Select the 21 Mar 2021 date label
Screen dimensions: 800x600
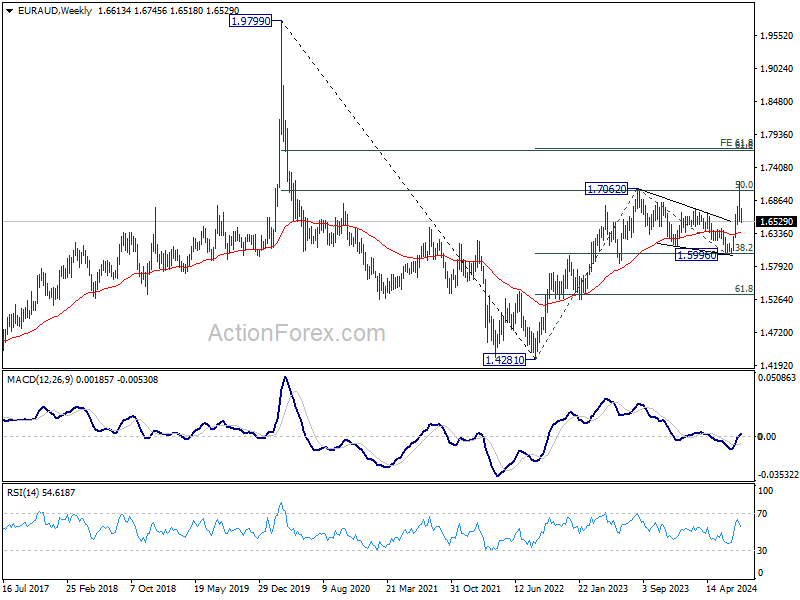click(412, 588)
